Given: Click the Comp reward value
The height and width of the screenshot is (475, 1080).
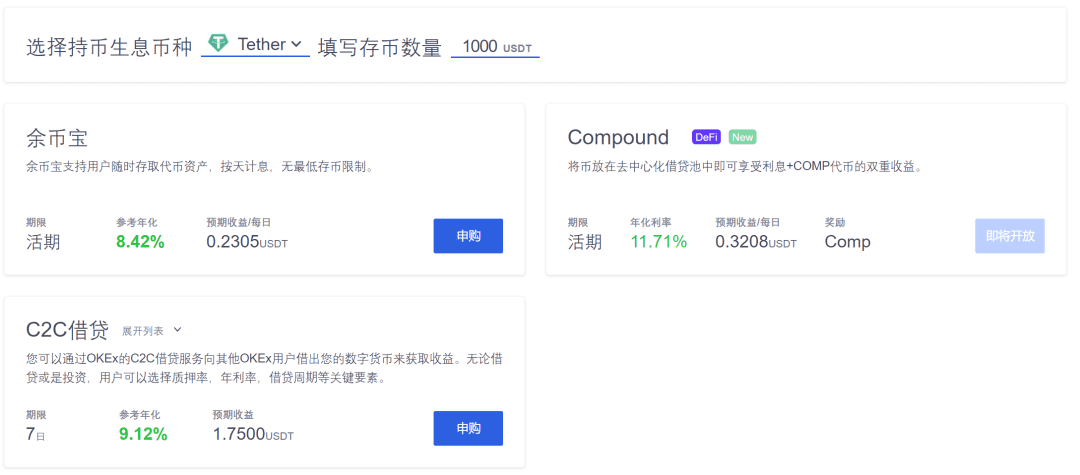Looking at the screenshot, I should (x=847, y=242).
